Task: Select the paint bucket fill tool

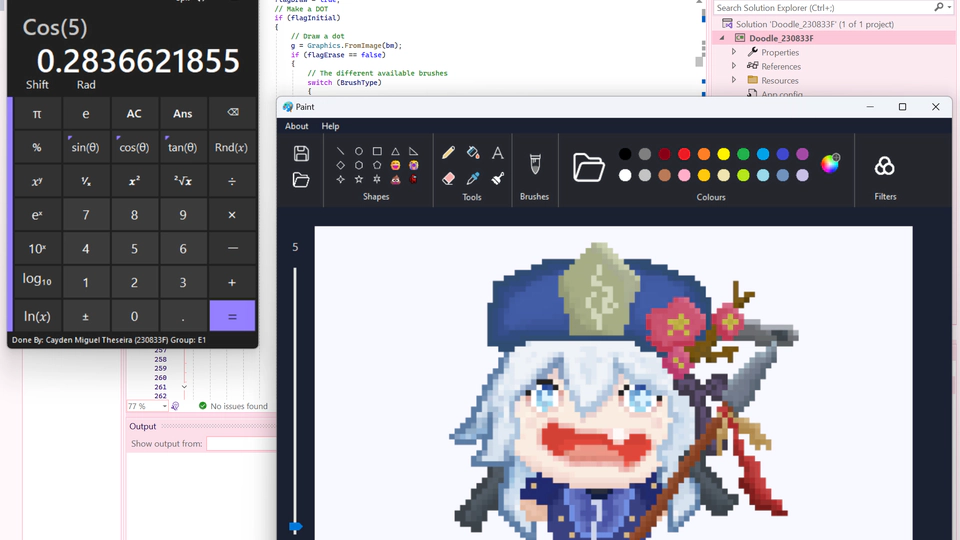Action: coord(473,152)
